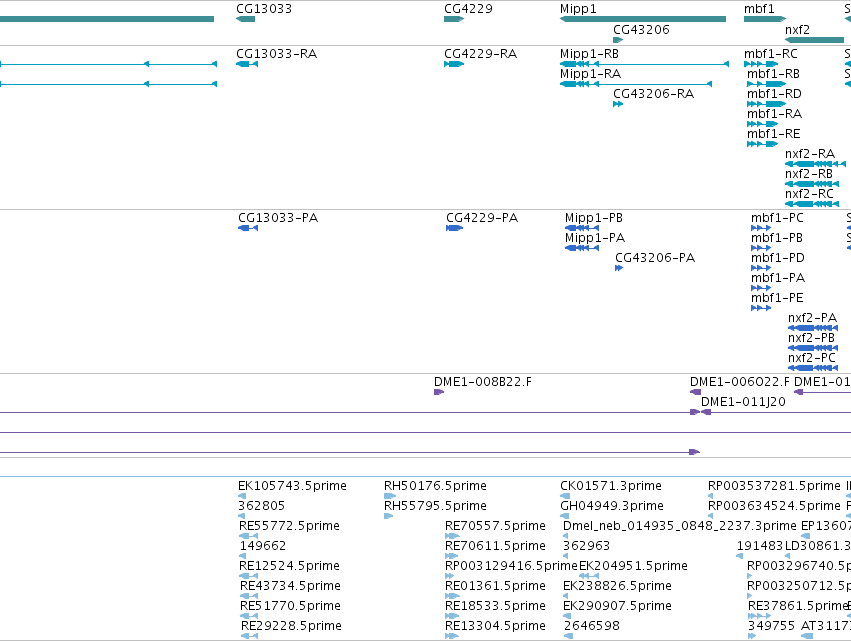This screenshot has width=851, height=641.
Task: Click transcript nxf2-RB label
Action: coord(809,174)
